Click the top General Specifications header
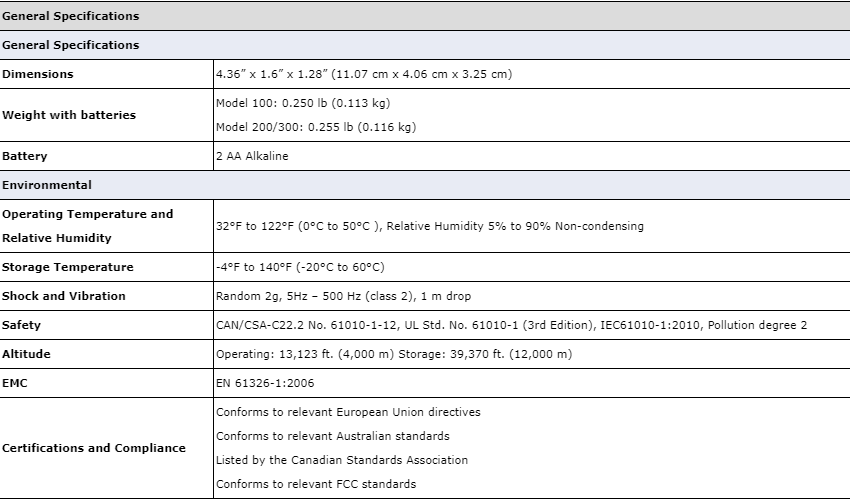Viewport: 850px width, 499px height. 425,16
